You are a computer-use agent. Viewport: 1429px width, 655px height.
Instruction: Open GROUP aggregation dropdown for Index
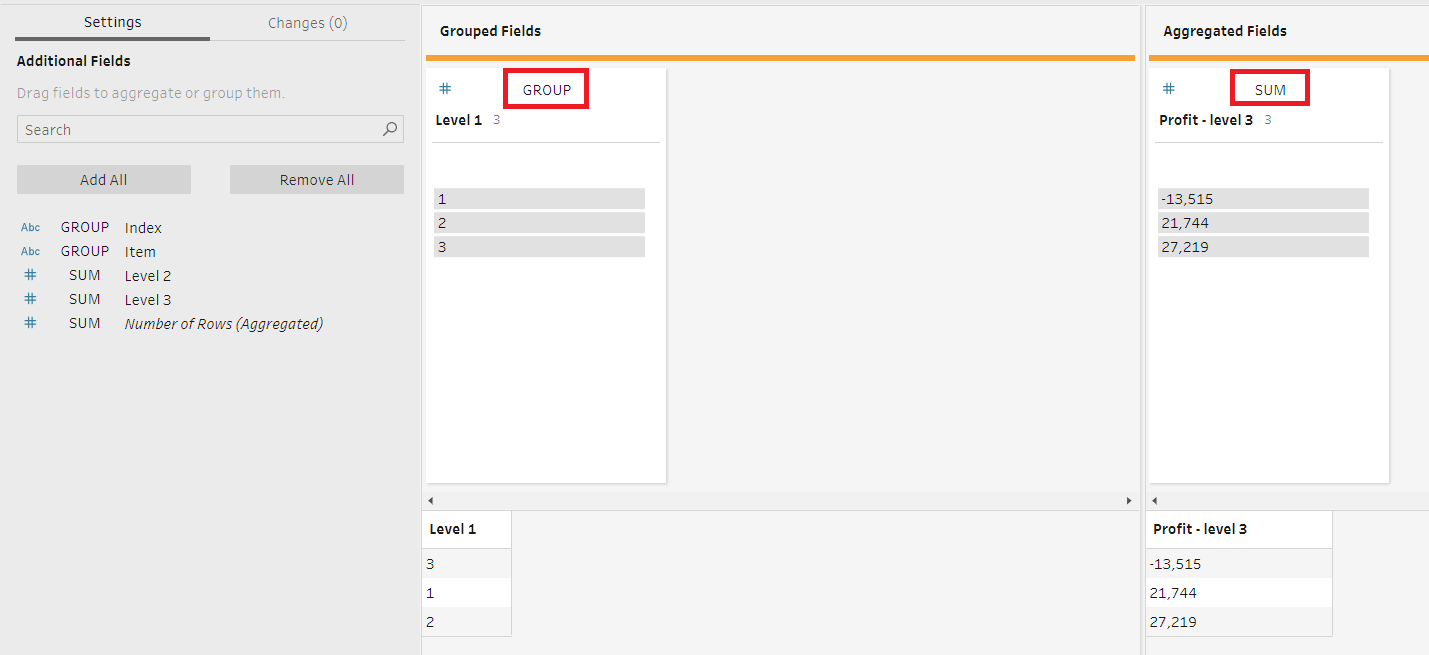click(x=85, y=228)
